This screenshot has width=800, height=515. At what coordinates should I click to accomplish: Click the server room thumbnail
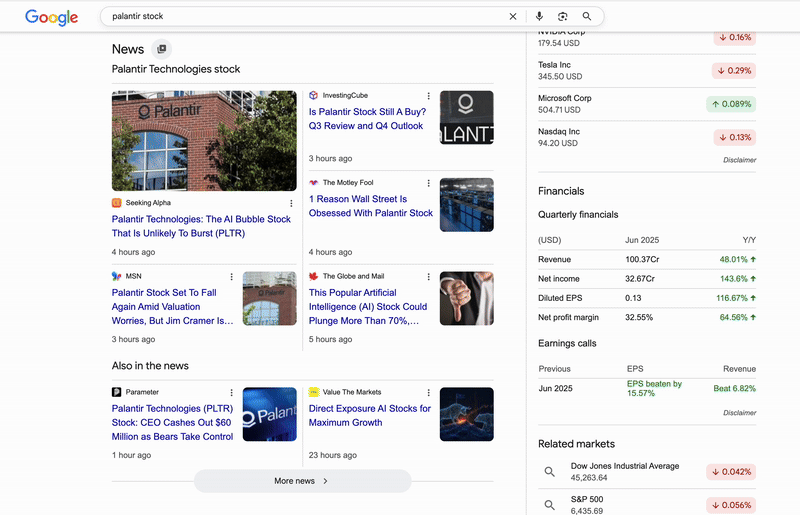coord(466,205)
